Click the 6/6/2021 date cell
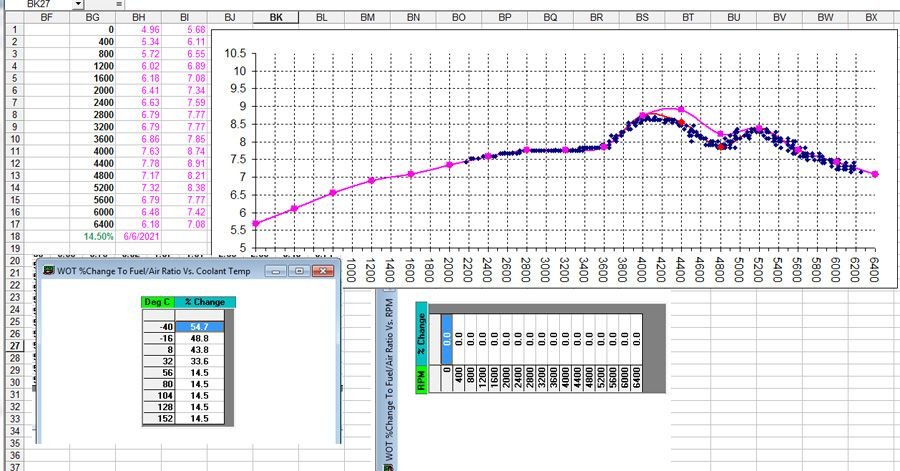Viewport: 900px width, 471px height. pyautogui.click(x=140, y=237)
